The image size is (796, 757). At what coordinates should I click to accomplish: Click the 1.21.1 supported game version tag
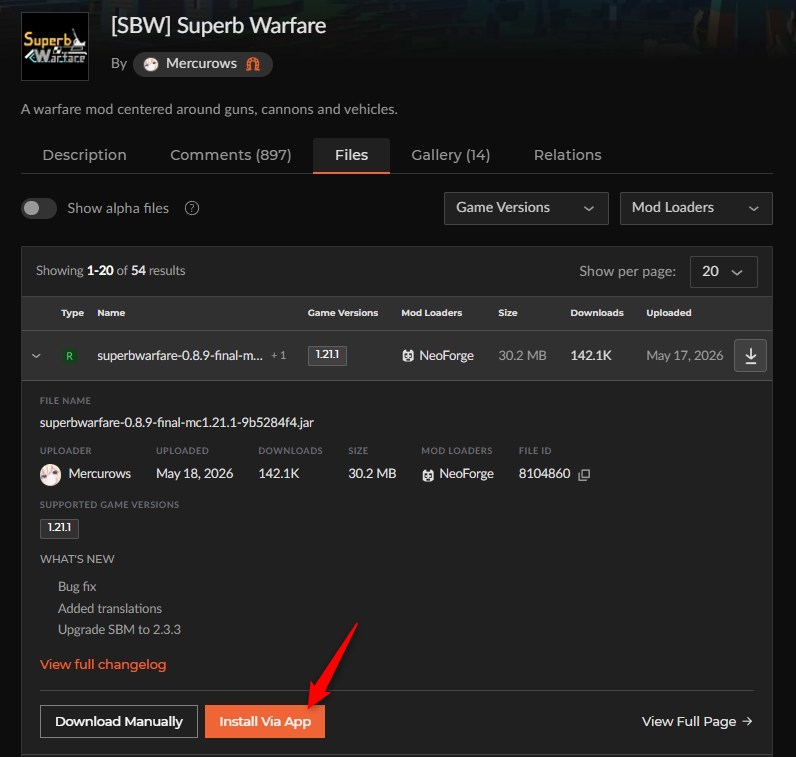tap(59, 528)
